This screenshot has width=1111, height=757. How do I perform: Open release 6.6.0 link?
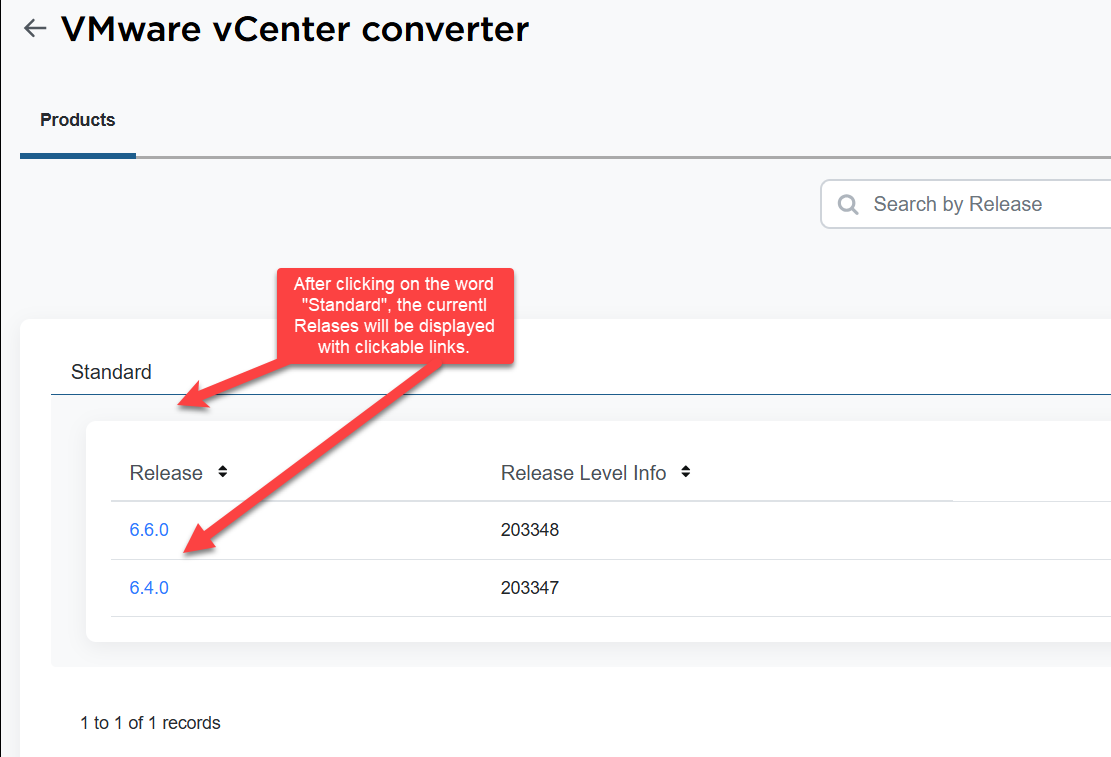click(149, 529)
